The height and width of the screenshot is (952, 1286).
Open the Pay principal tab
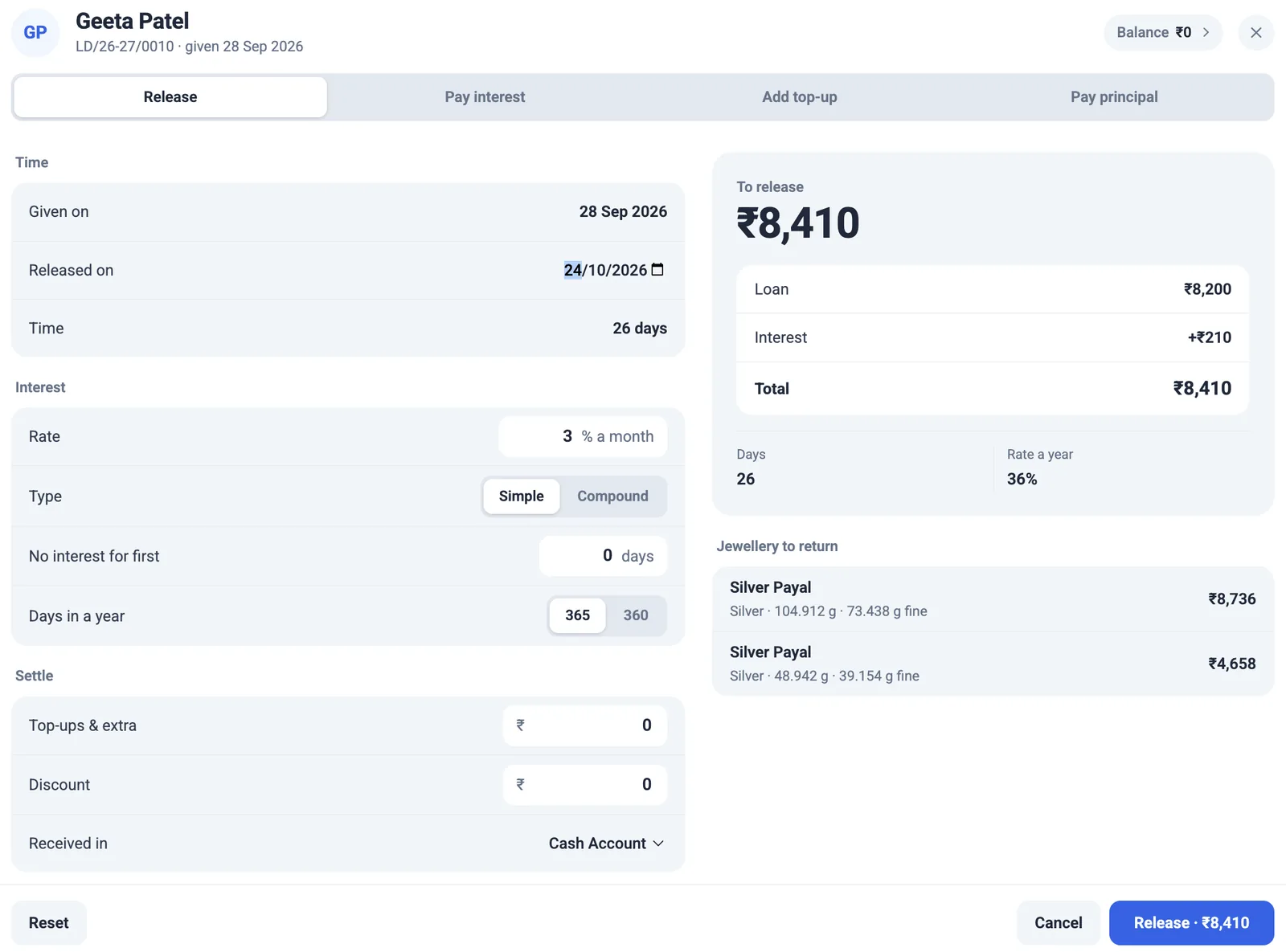pyautogui.click(x=1114, y=97)
